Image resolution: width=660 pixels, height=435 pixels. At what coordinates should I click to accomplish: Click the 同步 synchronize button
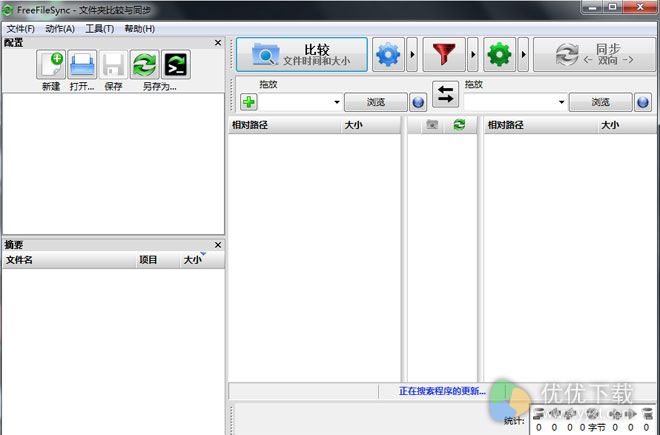594,54
